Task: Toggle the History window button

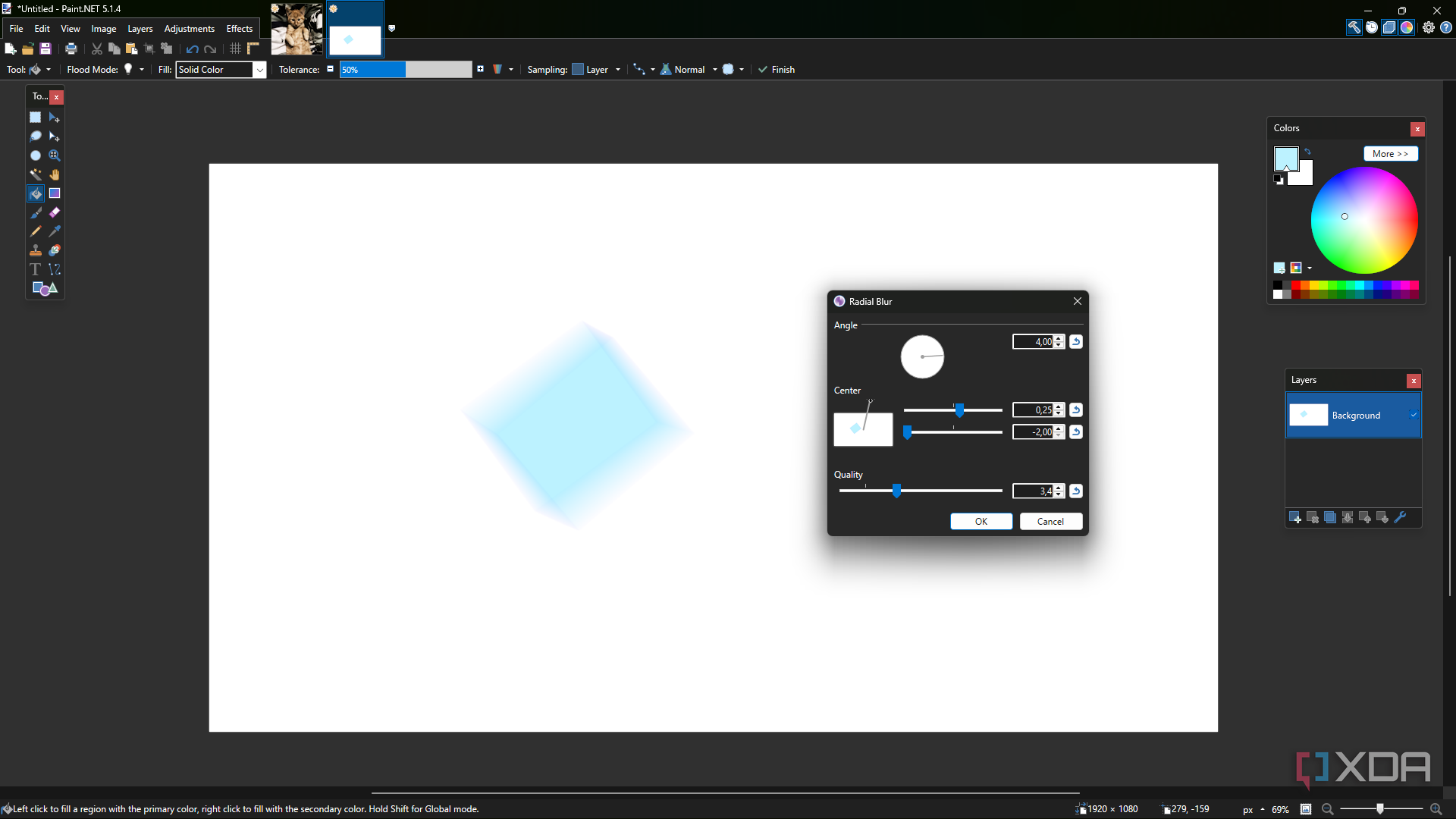Action: tap(1372, 27)
